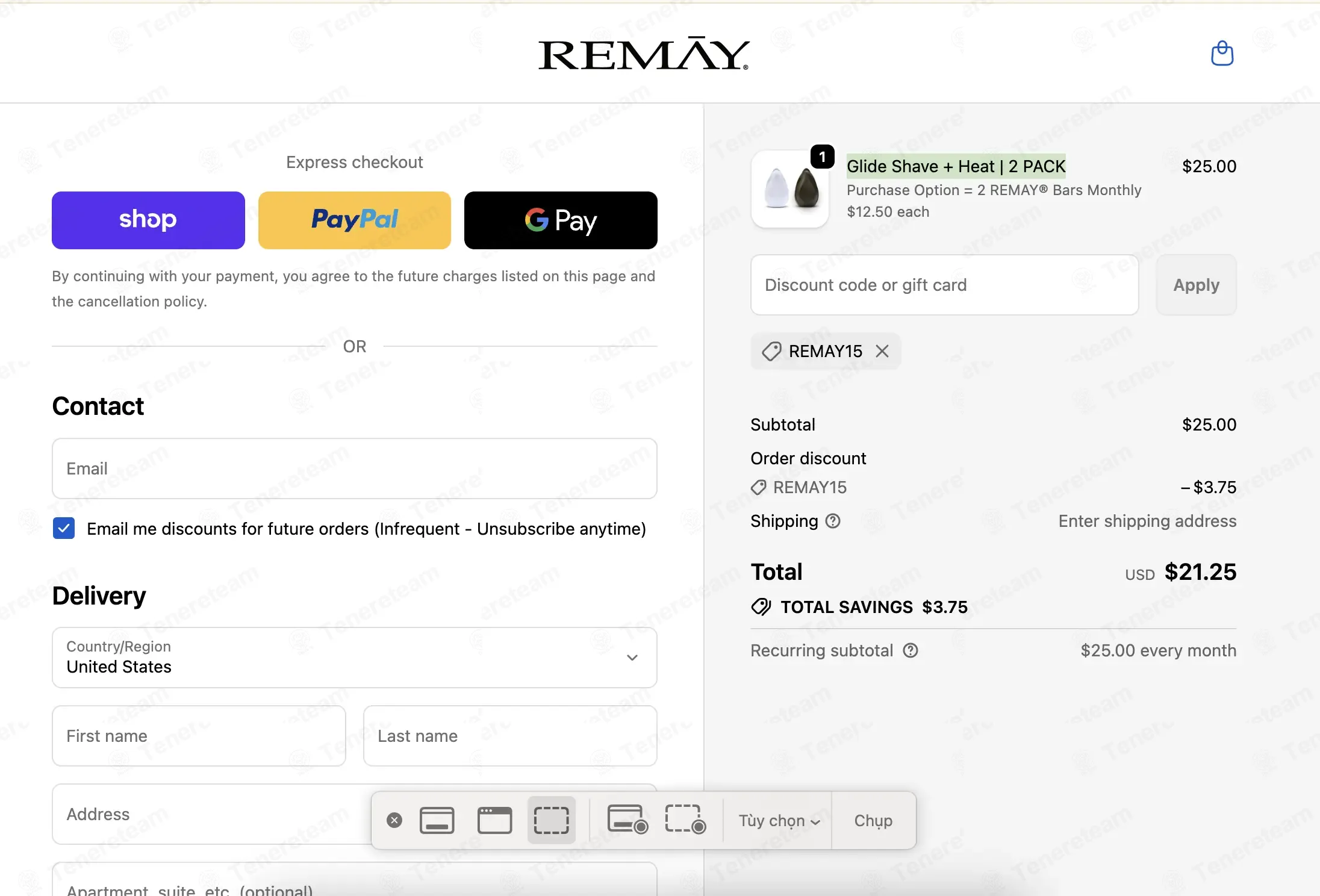Click the Total Savings tag icon
The image size is (1320, 896).
(761, 607)
